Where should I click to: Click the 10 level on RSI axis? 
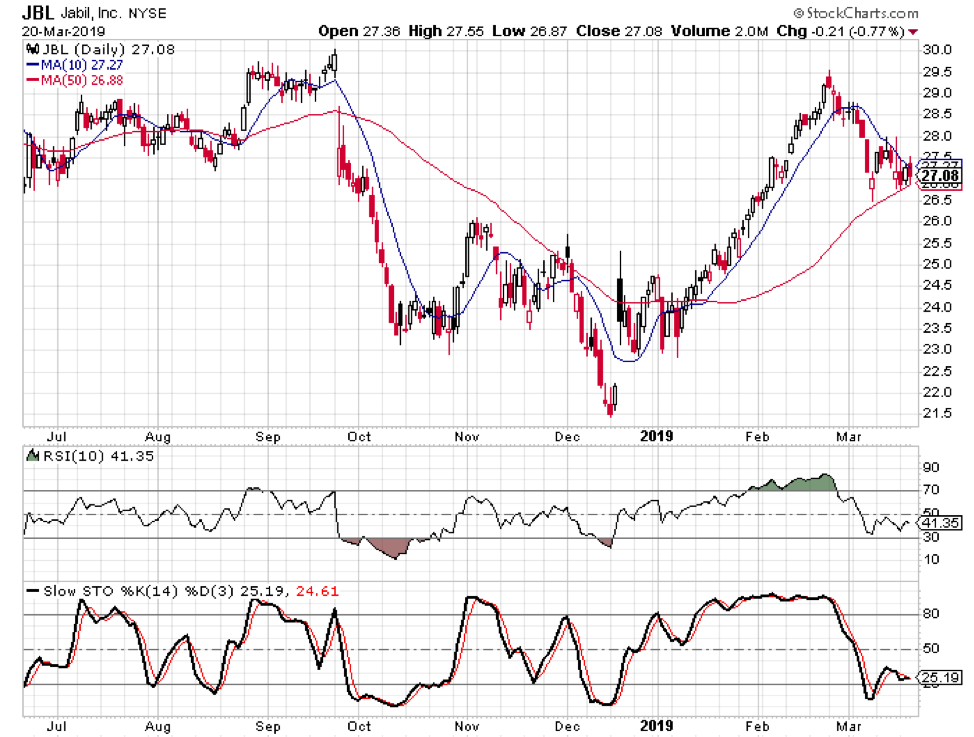tap(931, 560)
